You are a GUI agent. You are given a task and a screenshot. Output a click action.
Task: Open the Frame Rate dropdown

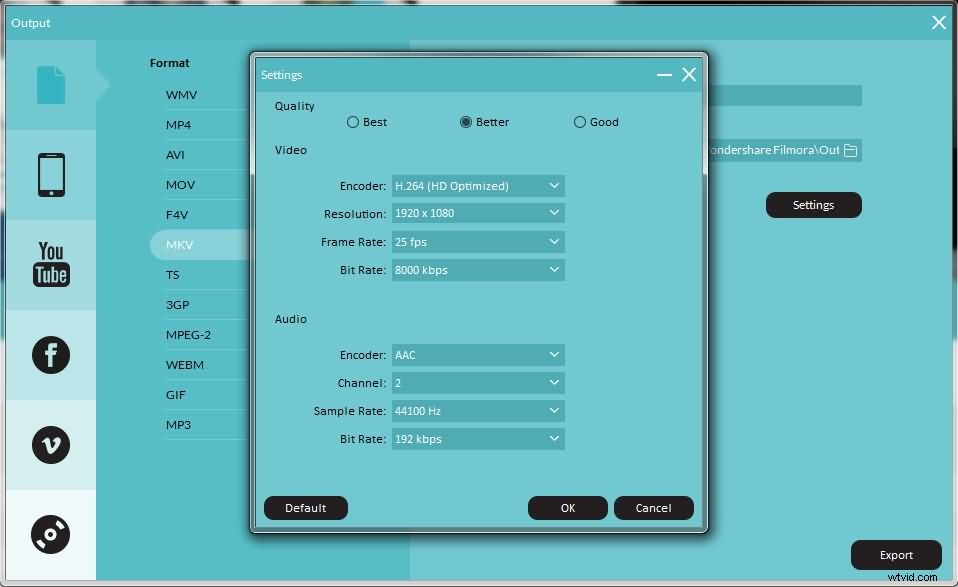[478, 241]
